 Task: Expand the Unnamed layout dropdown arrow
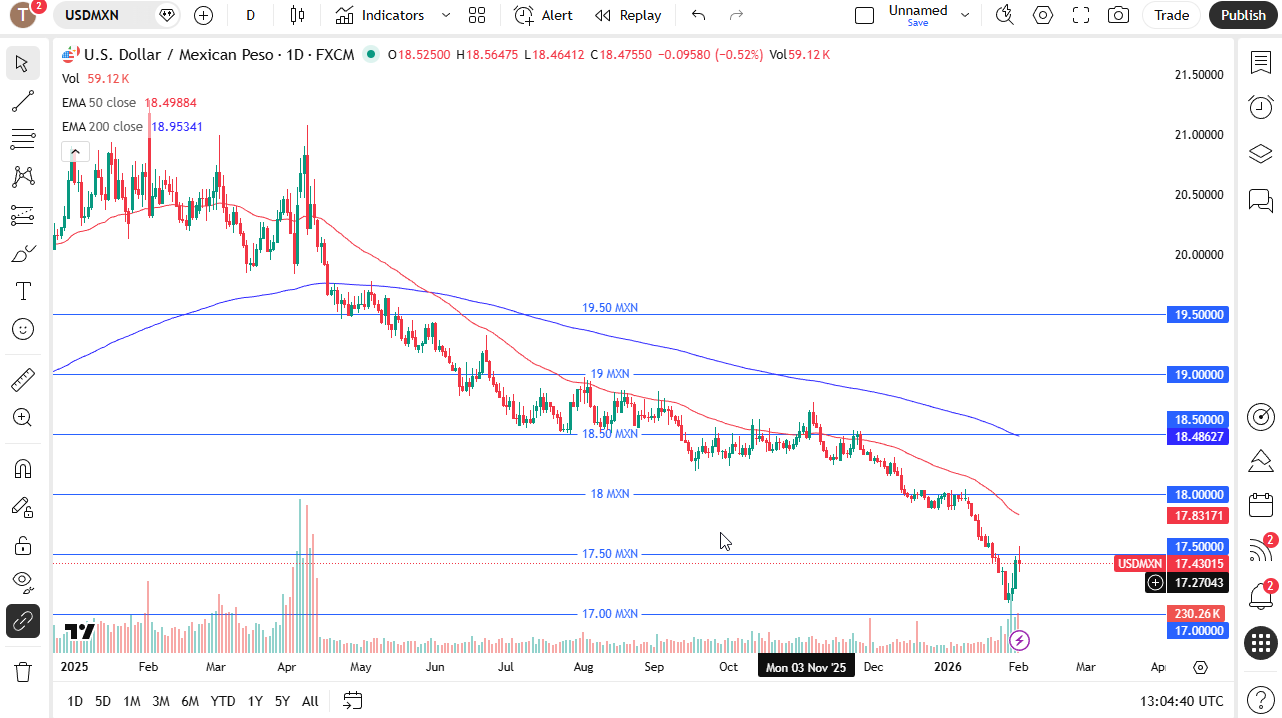pyautogui.click(x=965, y=15)
